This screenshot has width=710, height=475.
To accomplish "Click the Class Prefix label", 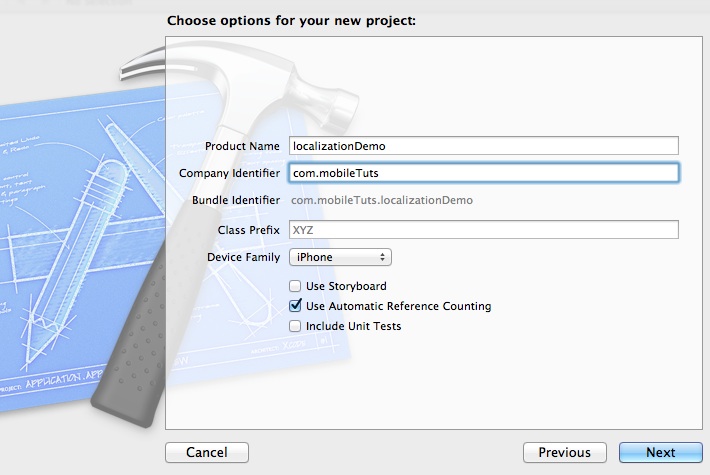I will tap(249, 230).
